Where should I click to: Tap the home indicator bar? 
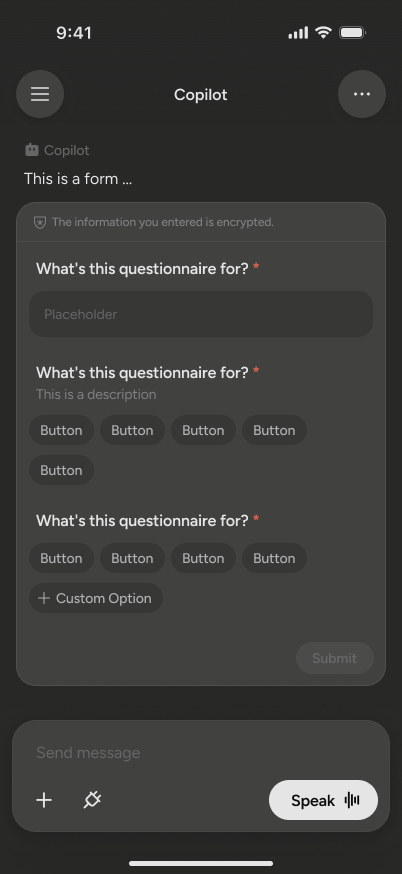coord(201,863)
